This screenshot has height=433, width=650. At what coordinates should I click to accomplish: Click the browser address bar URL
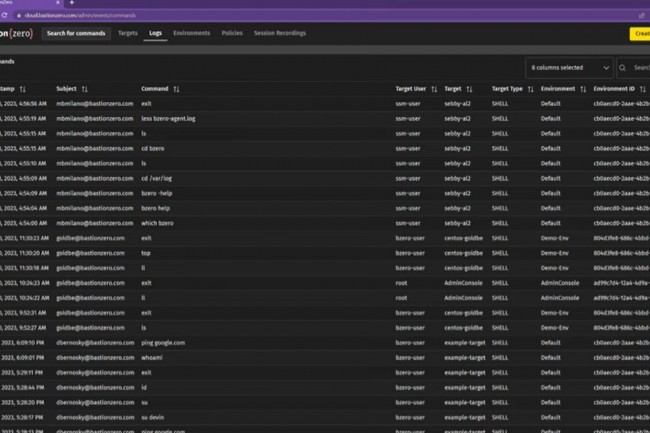tap(80, 15)
